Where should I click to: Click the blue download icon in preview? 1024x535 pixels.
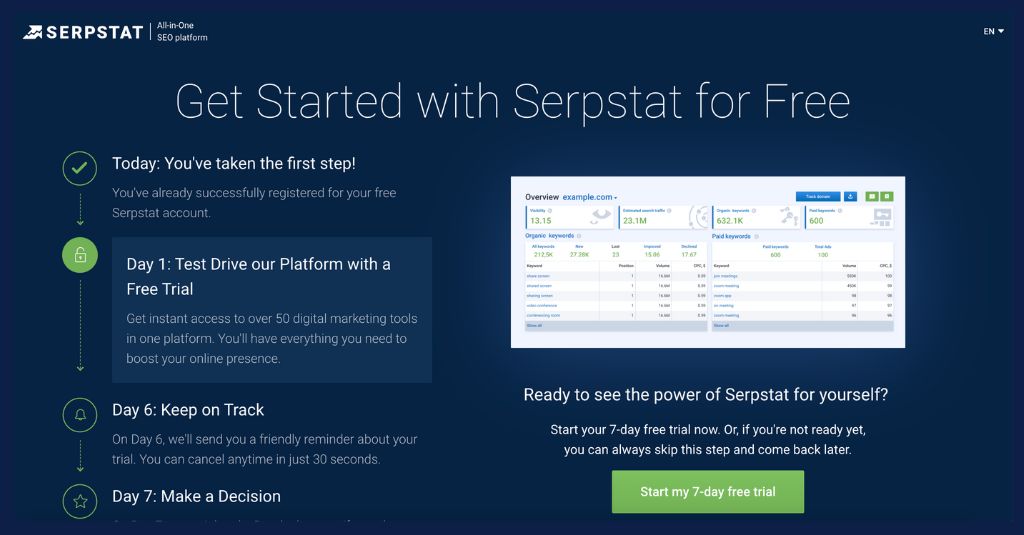click(x=850, y=197)
